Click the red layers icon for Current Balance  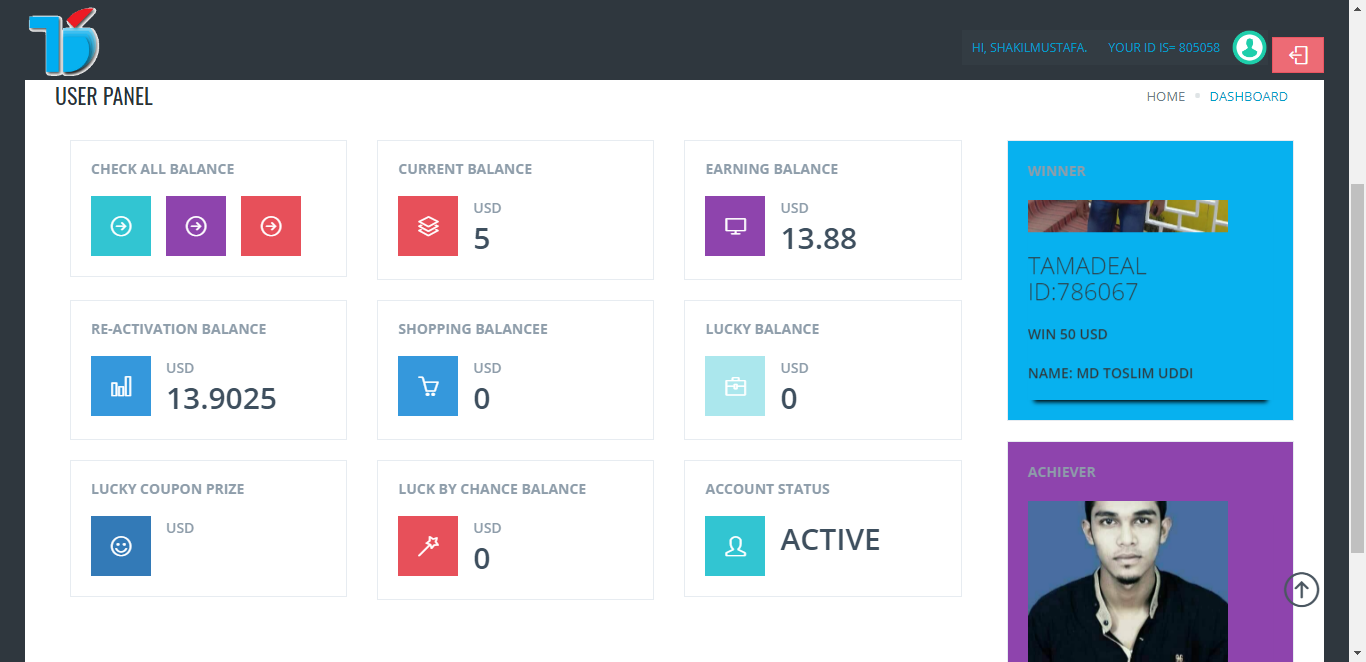pos(428,226)
